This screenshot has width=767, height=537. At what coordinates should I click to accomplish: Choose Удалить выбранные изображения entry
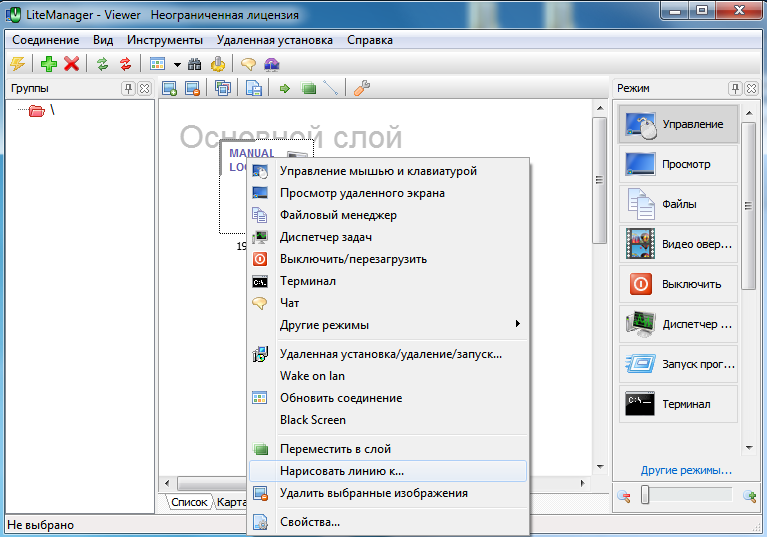coord(388,493)
